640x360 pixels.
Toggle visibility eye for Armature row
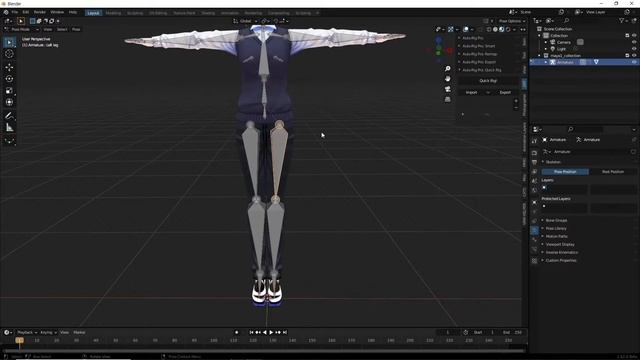634,62
